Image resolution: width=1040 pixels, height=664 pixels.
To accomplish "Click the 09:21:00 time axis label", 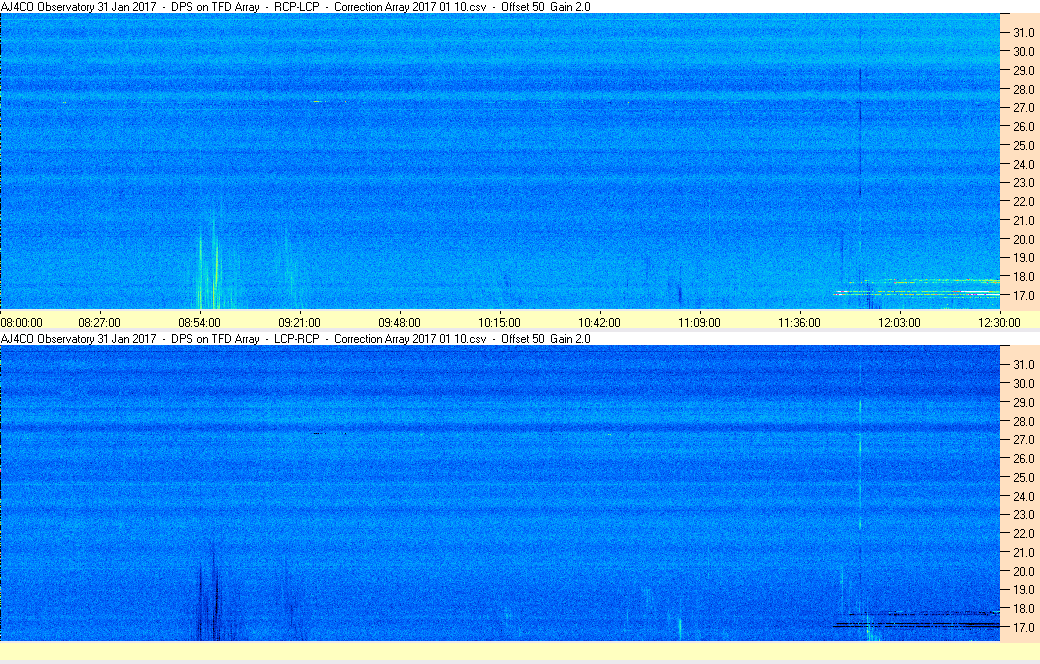I will (299, 323).
